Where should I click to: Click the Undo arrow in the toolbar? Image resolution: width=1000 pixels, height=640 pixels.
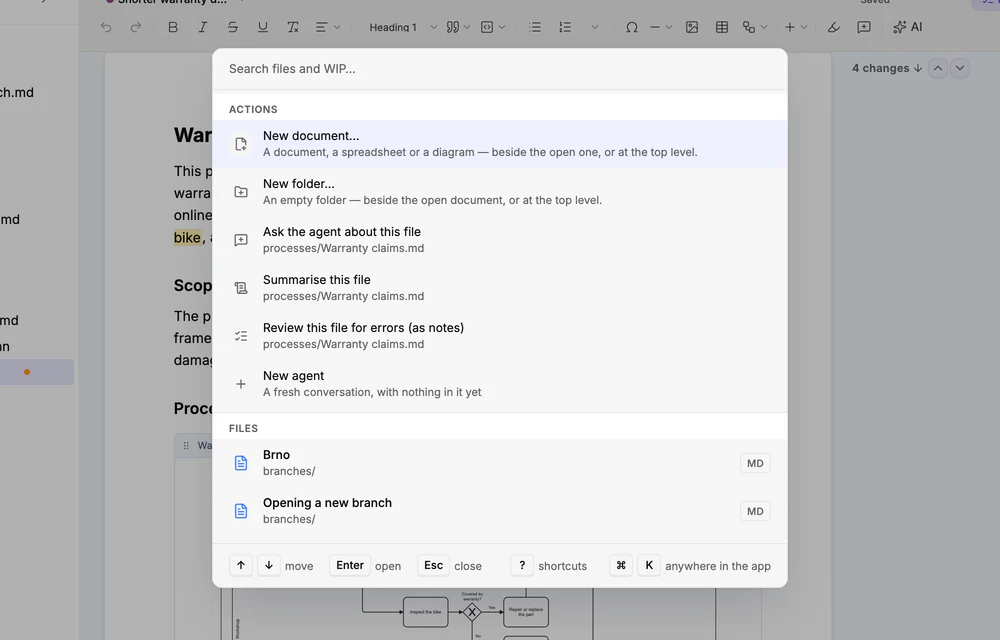pyautogui.click(x=106, y=27)
